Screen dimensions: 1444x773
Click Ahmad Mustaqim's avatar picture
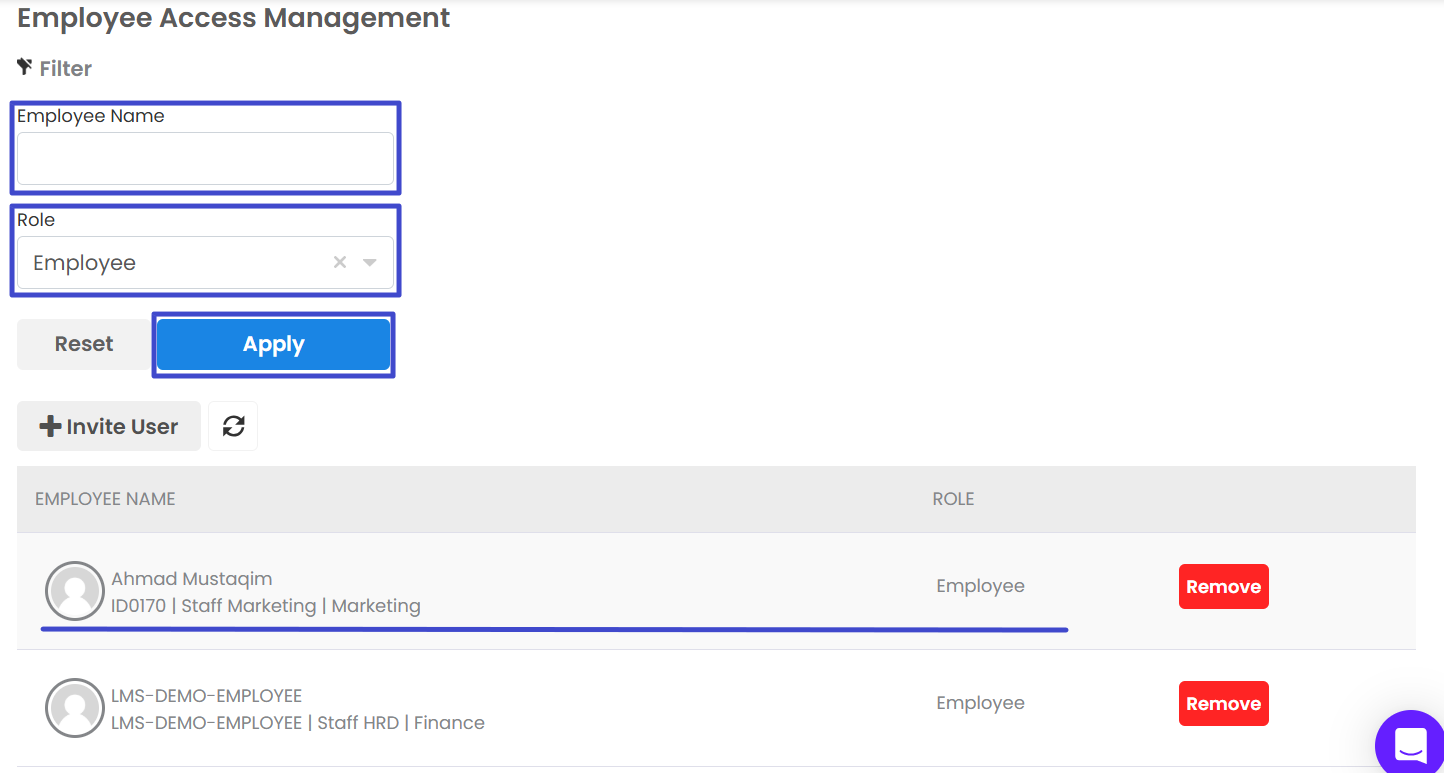(75, 591)
